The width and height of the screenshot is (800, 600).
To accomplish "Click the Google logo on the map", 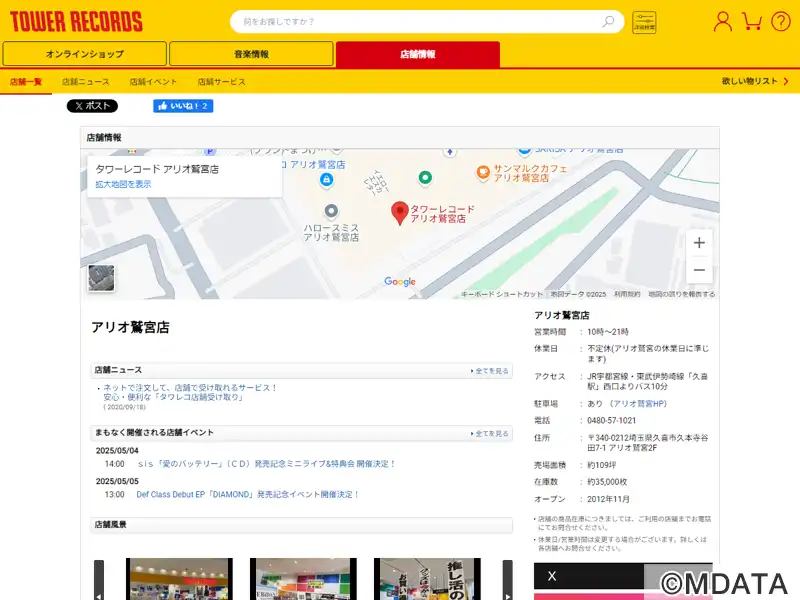I will click(399, 282).
